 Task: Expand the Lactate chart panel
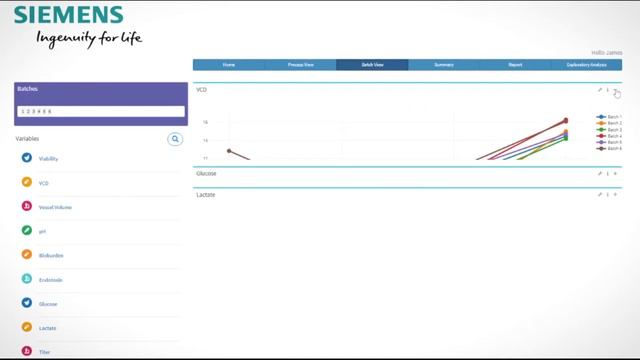615,195
